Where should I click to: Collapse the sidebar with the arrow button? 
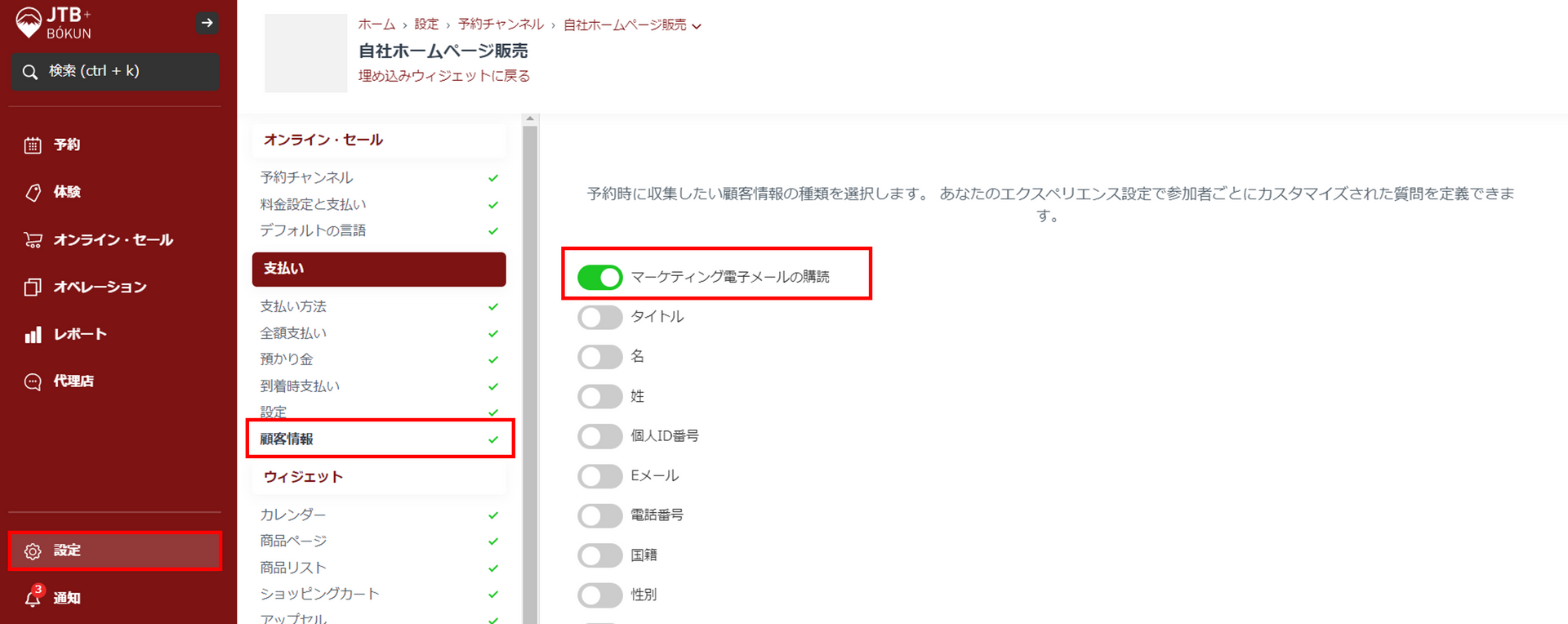pos(207,23)
